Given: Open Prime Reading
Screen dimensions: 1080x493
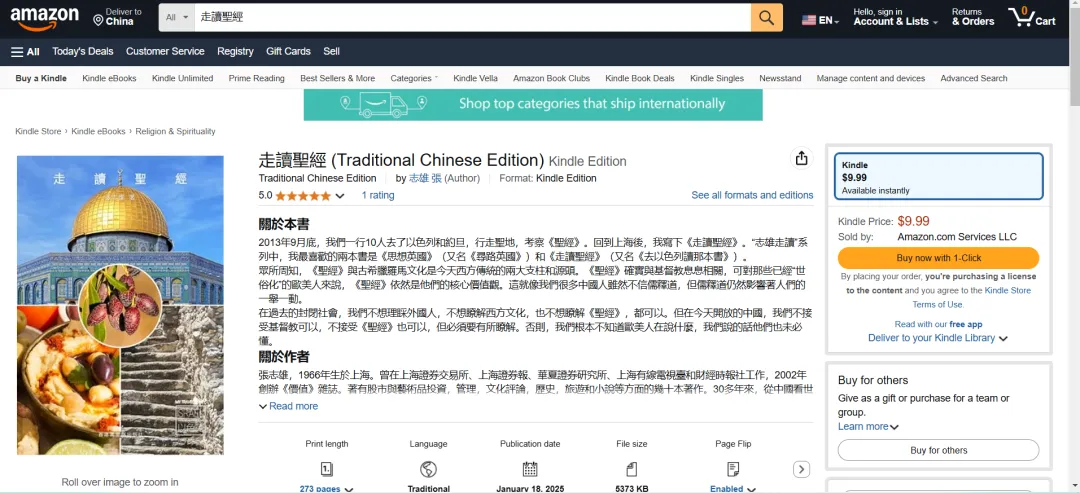Looking at the screenshot, I should click(x=256, y=78).
